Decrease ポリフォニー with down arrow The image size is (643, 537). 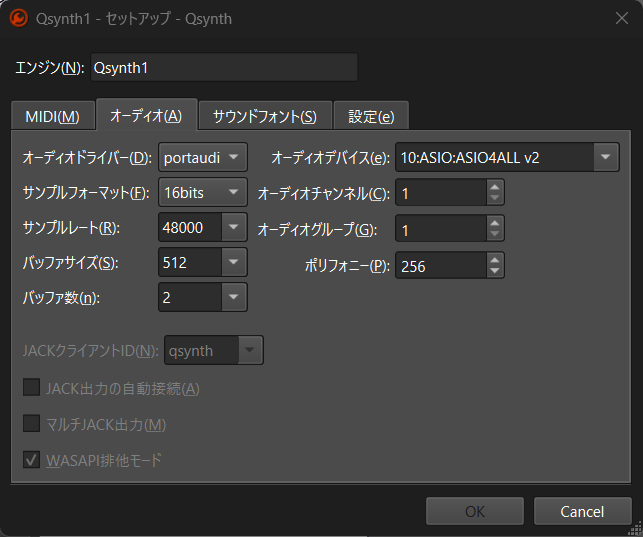tap(495, 271)
